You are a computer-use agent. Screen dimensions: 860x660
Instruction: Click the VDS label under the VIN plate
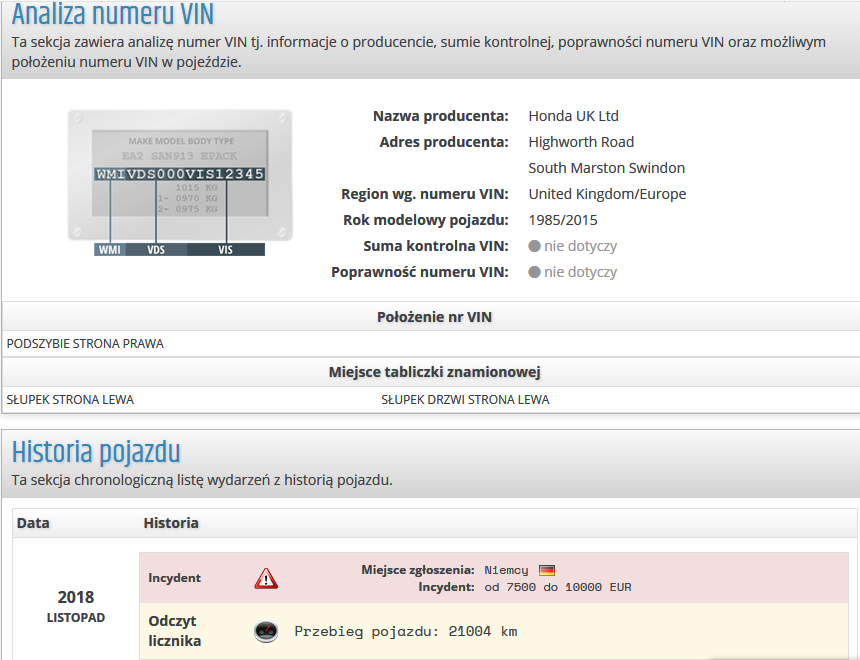[x=156, y=250]
